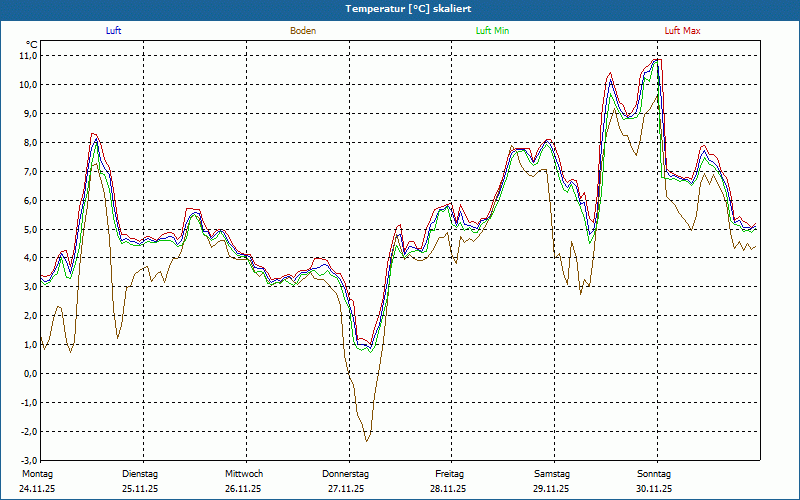
Task: Click the -3,0 y-axis value
Action: (x=29, y=461)
